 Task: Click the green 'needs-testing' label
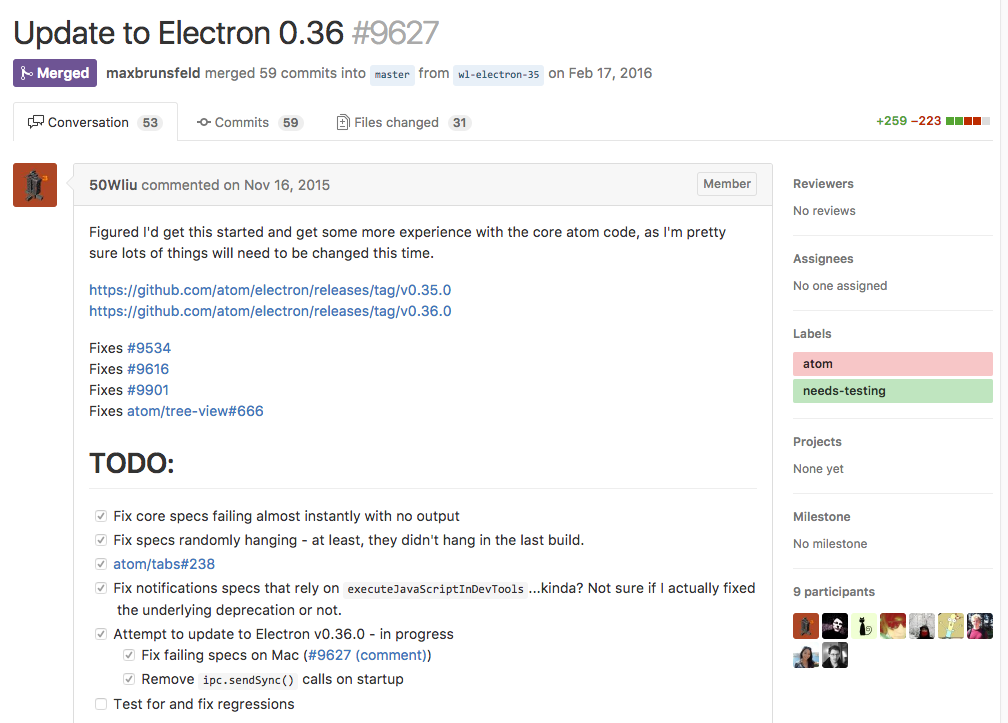pos(892,391)
